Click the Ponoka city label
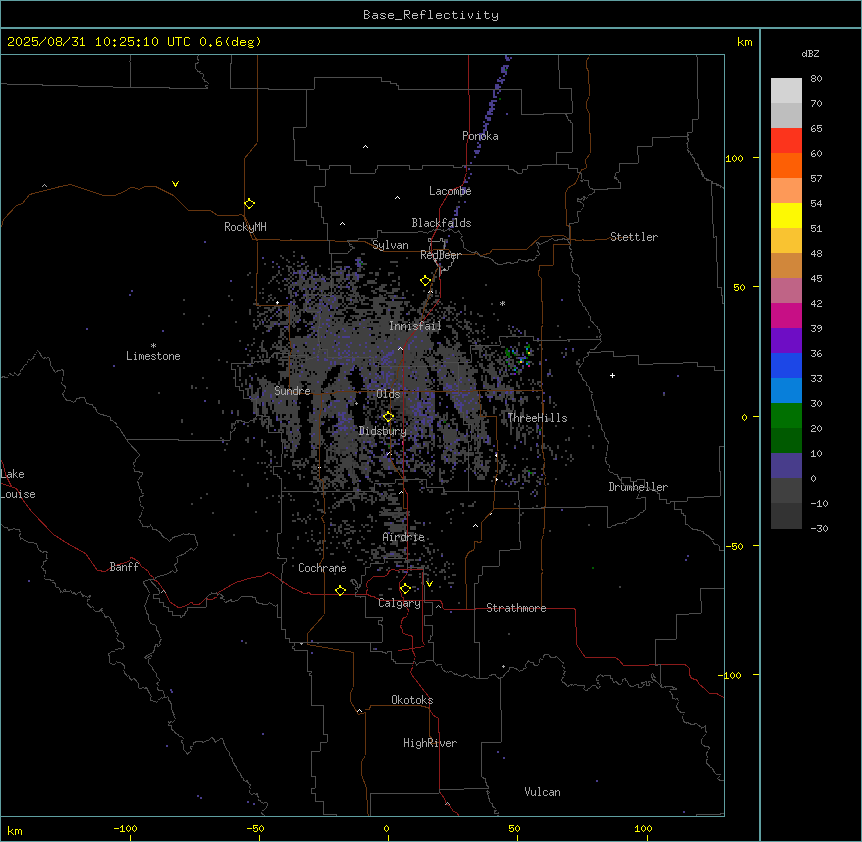This screenshot has height=842, width=862. coord(480,136)
